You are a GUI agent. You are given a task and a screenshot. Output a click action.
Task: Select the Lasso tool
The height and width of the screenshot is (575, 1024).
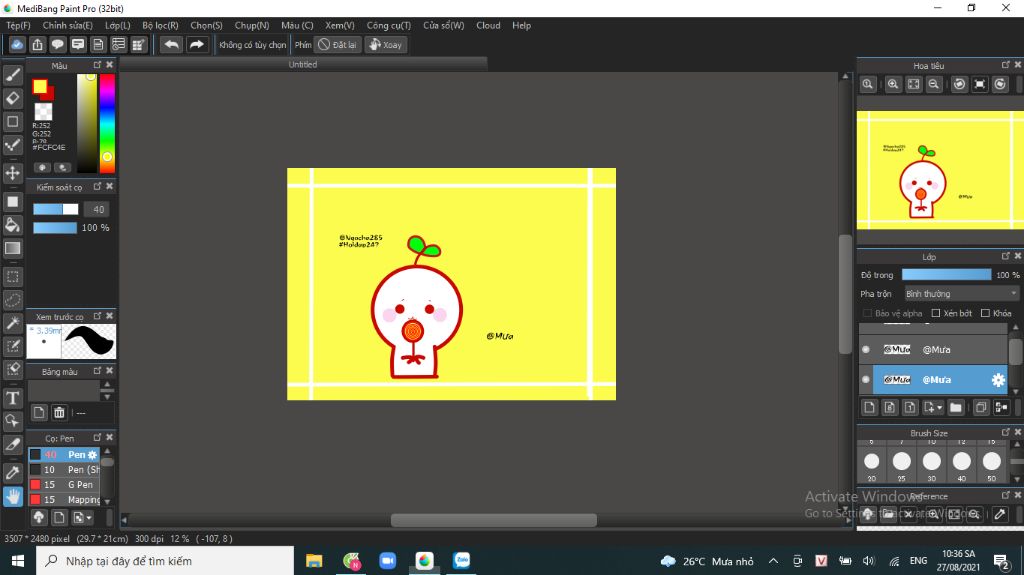click(12, 300)
